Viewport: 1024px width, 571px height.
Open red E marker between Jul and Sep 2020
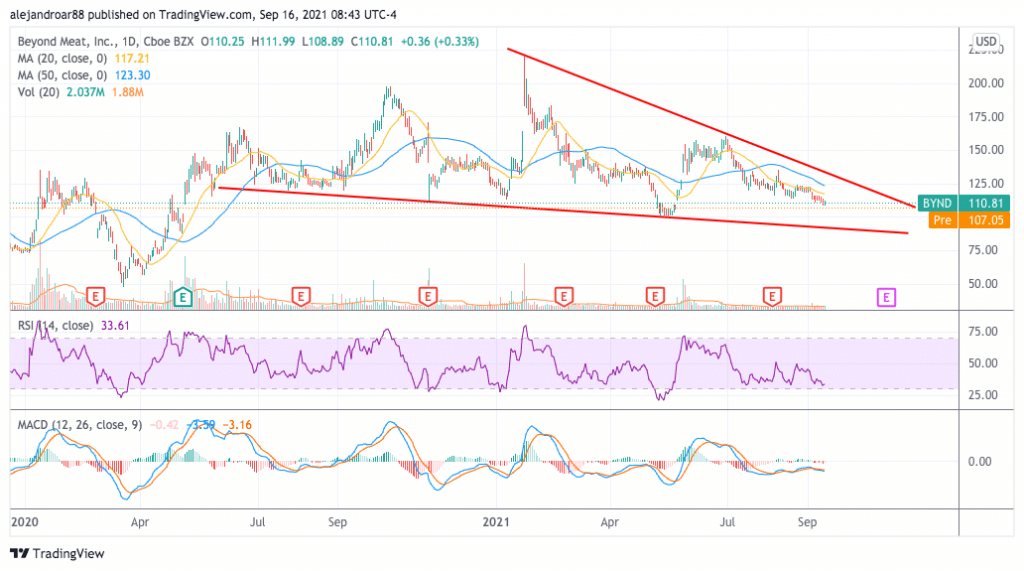(300, 297)
